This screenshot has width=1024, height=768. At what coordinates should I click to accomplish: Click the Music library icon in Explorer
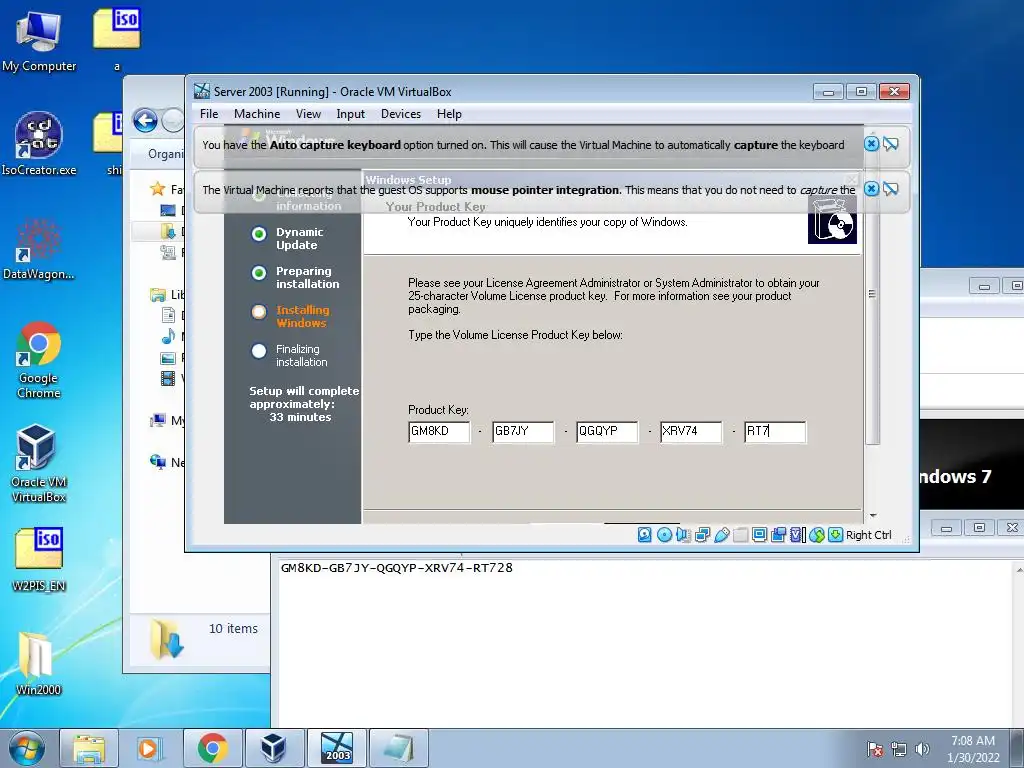pos(168,336)
